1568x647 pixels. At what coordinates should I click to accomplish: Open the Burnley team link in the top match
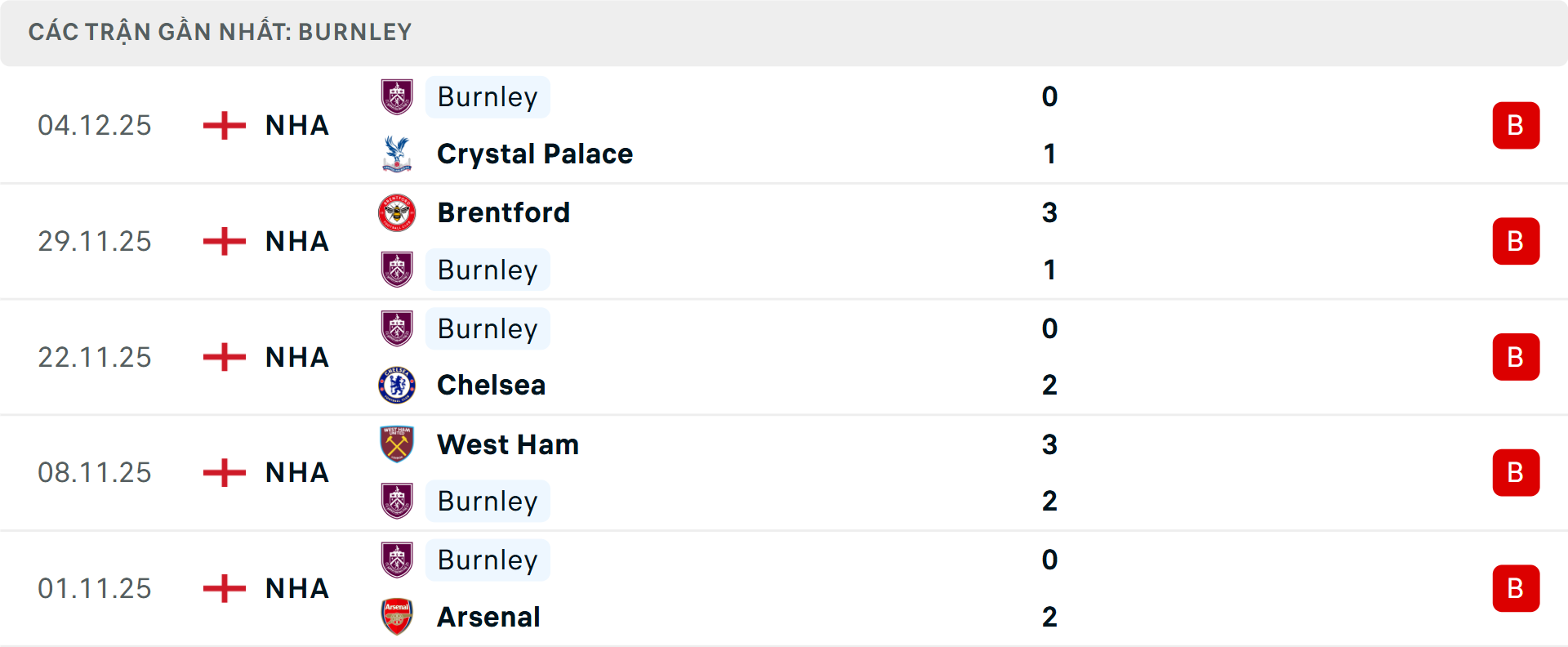coord(488,97)
